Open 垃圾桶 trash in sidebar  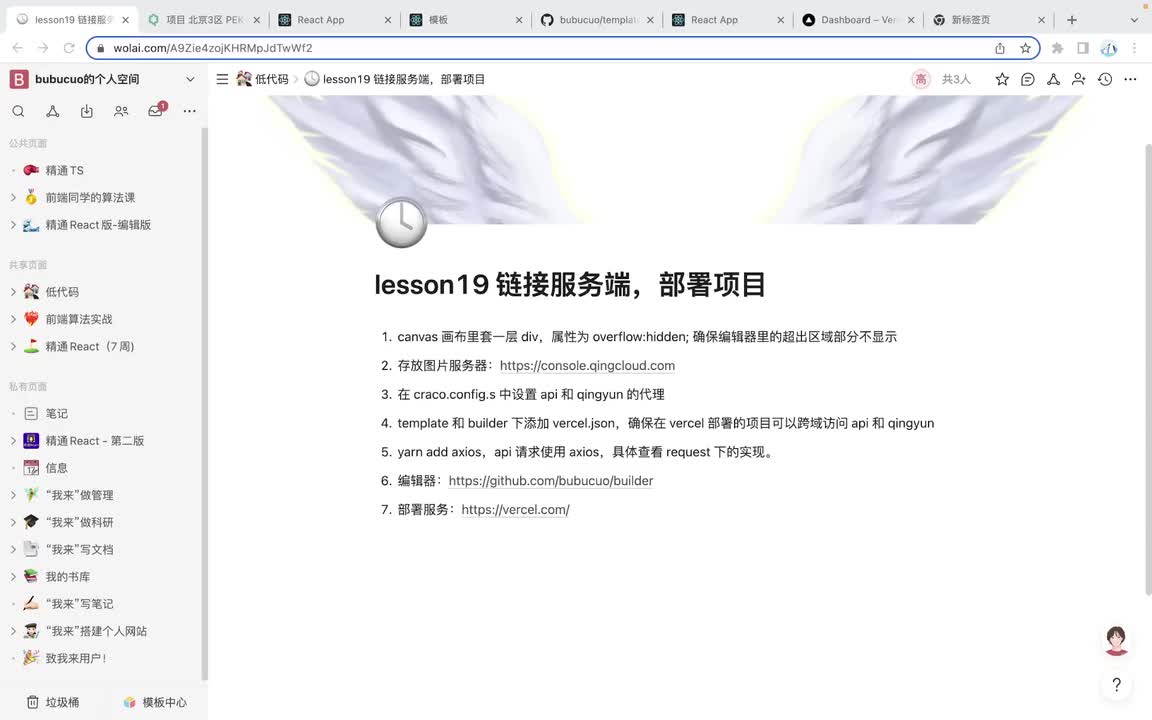coord(53,702)
